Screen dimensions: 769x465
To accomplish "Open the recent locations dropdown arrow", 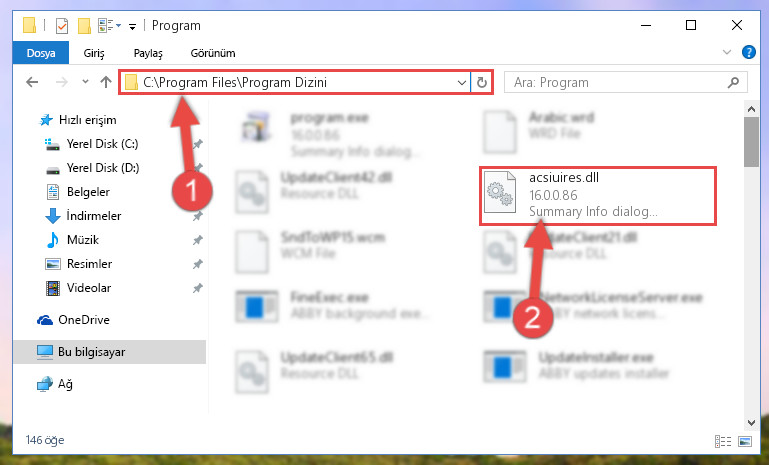I will (85, 82).
